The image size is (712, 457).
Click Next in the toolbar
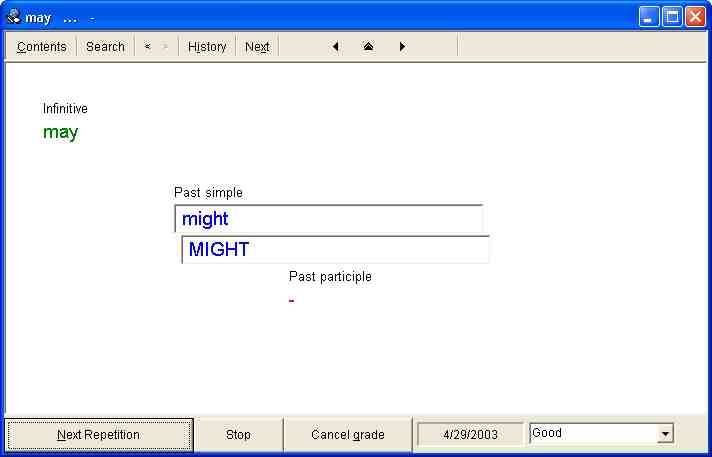coord(257,47)
